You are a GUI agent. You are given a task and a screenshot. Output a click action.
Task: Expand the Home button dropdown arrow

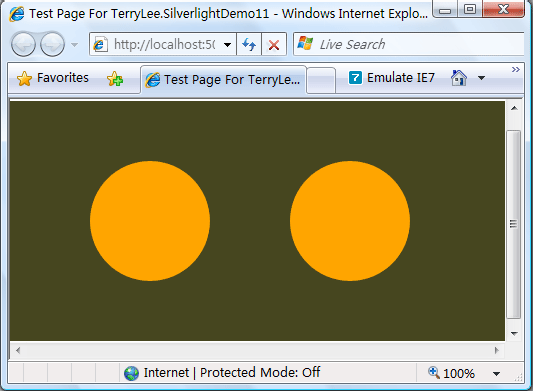[x=481, y=78]
